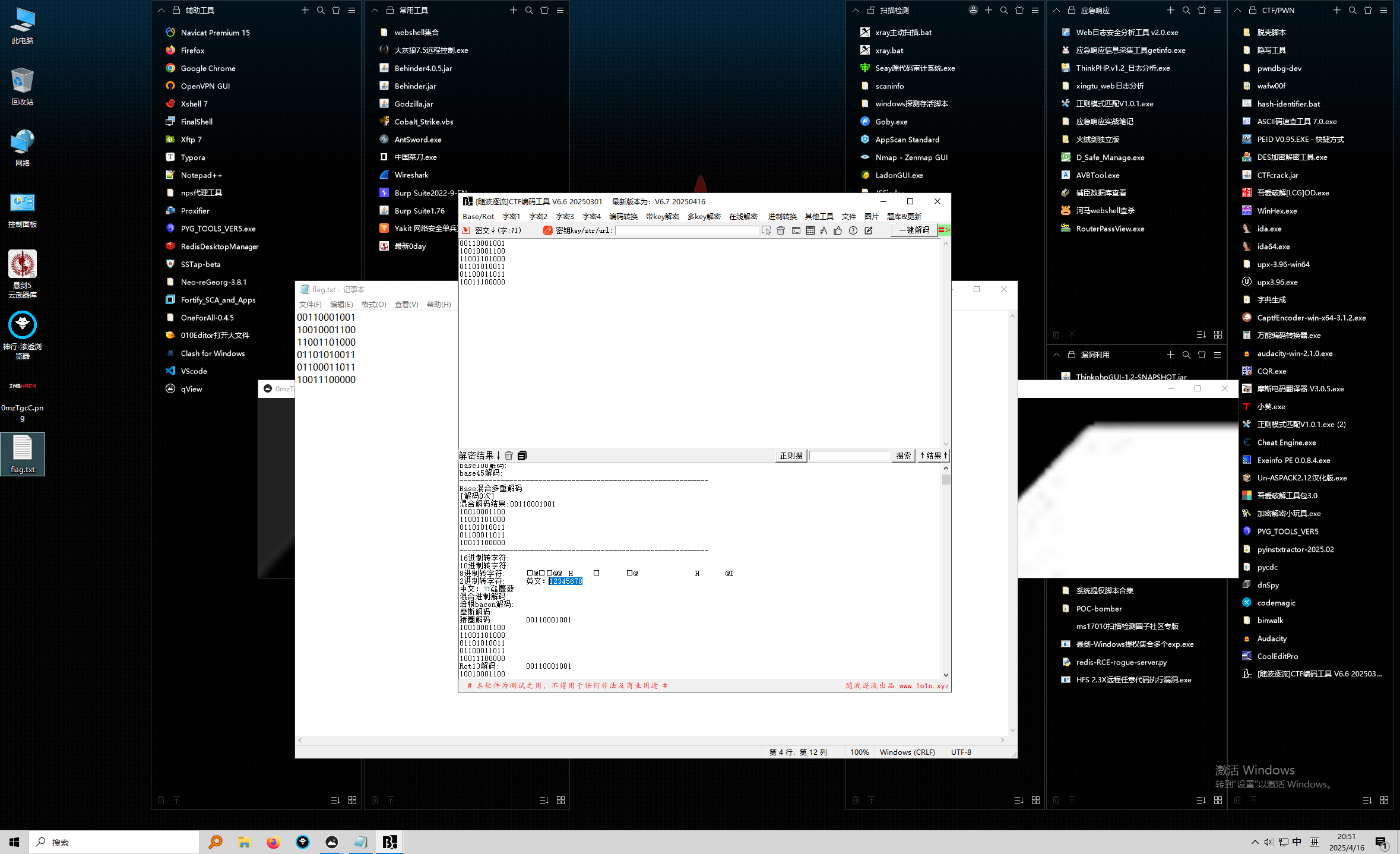Click the 密钥key/str/url input field
This screenshot has height=854, width=1400.
686,230
